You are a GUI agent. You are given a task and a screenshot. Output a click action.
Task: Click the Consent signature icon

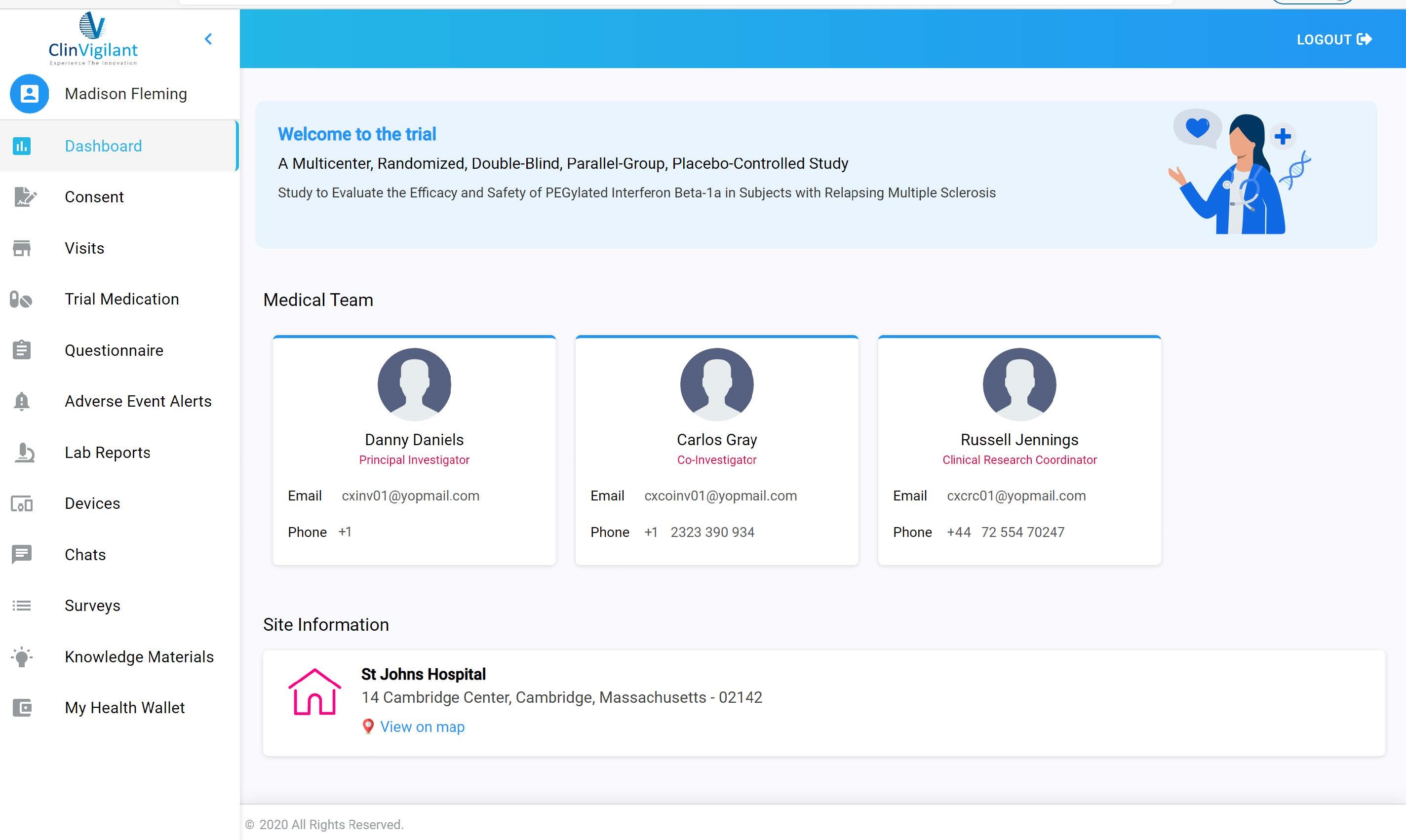(22, 197)
